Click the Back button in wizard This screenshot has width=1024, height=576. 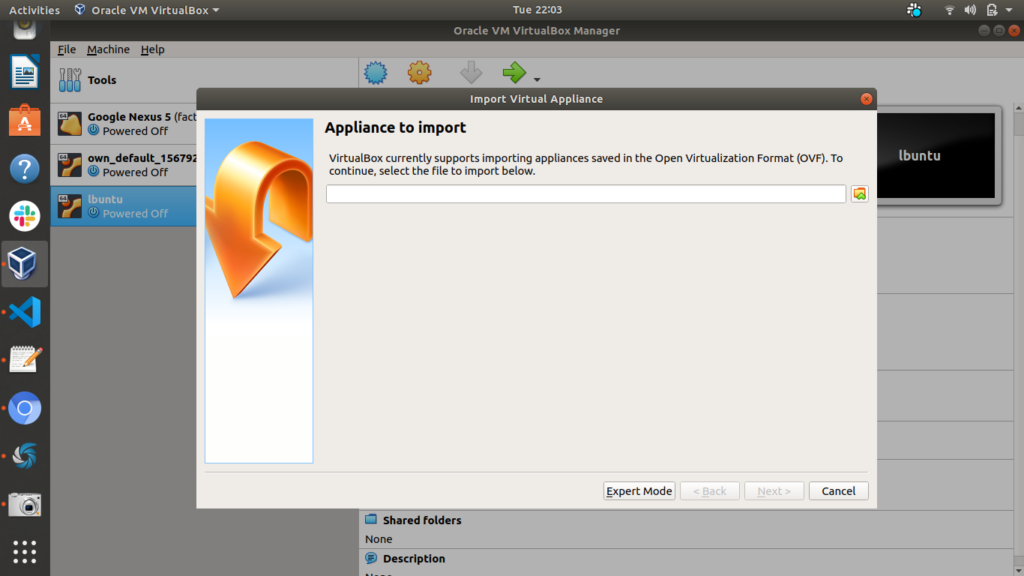pos(709,490)
